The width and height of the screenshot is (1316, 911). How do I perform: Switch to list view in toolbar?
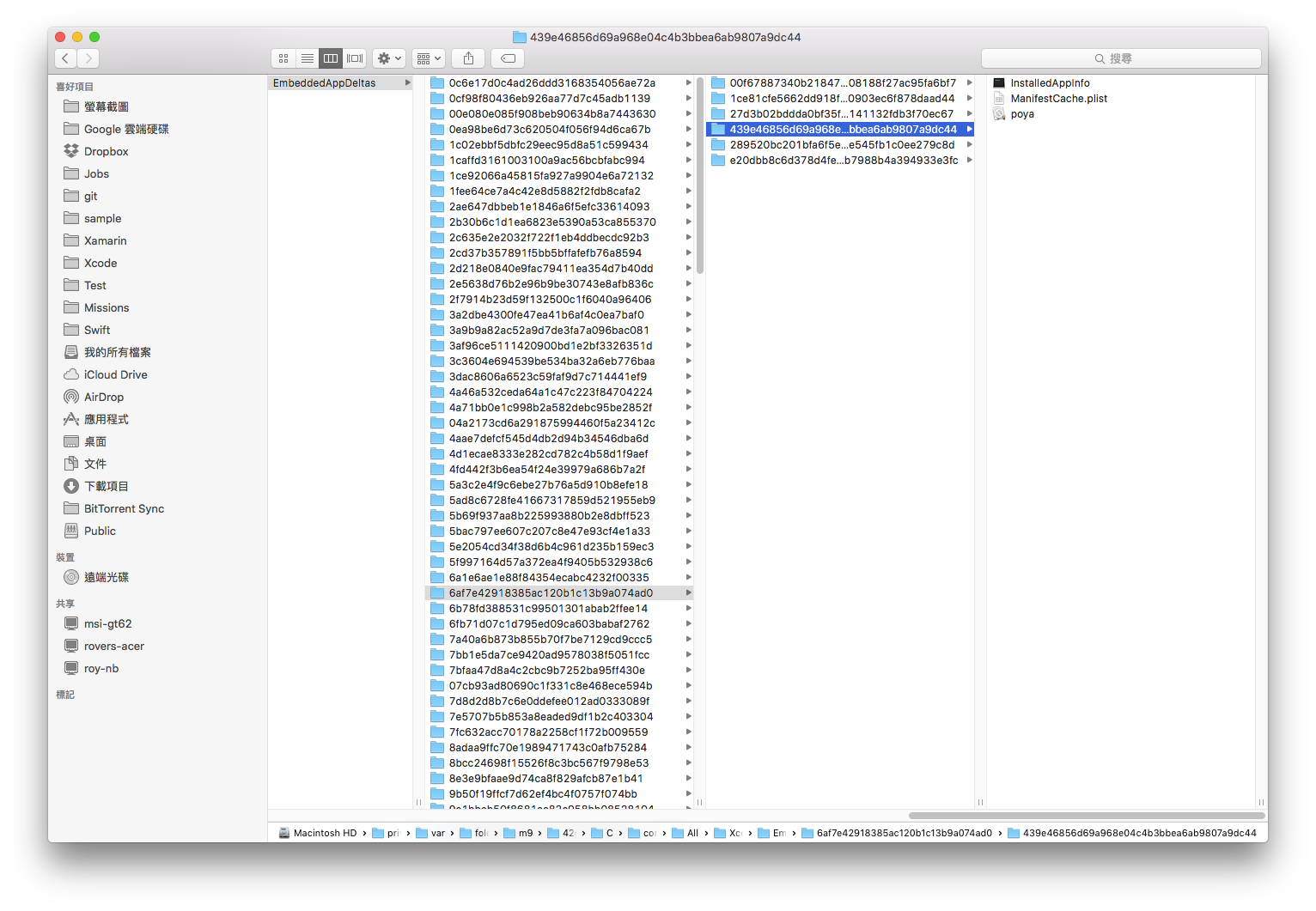point(307,58)
